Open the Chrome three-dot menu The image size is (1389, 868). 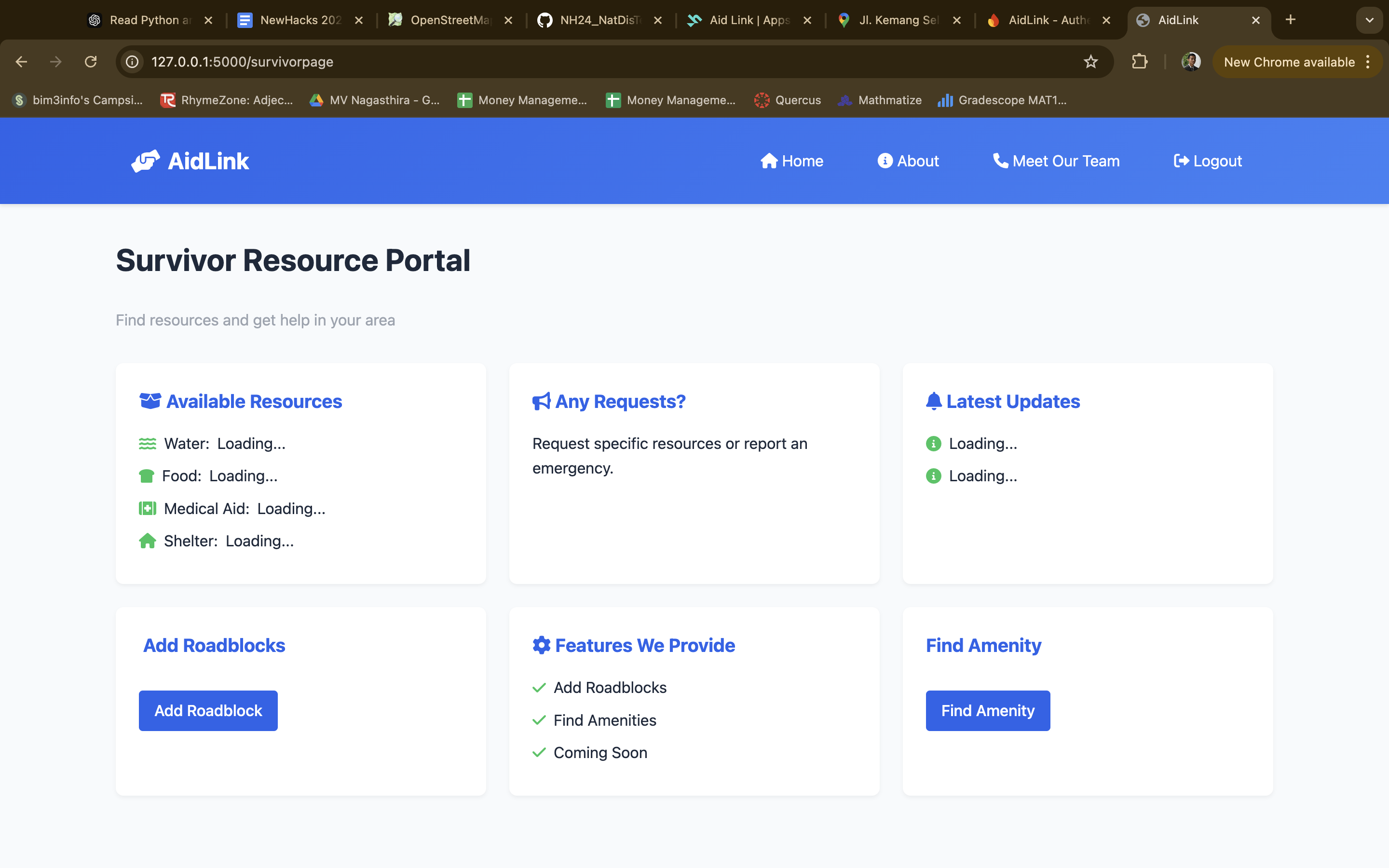pos(1368,62)
